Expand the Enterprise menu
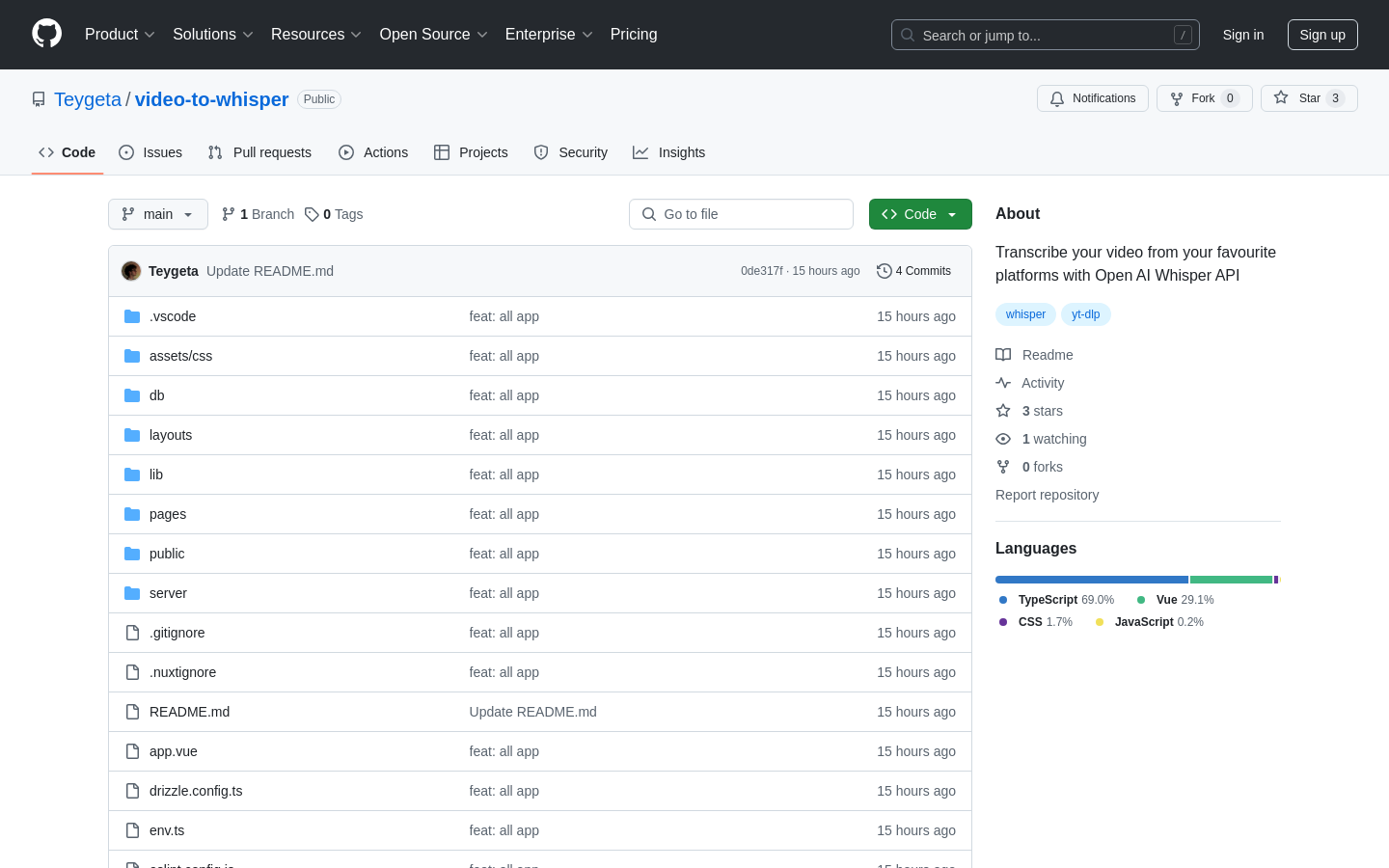Image resolution: width=1389 pixels, height=868 pixels. (549, 35)
